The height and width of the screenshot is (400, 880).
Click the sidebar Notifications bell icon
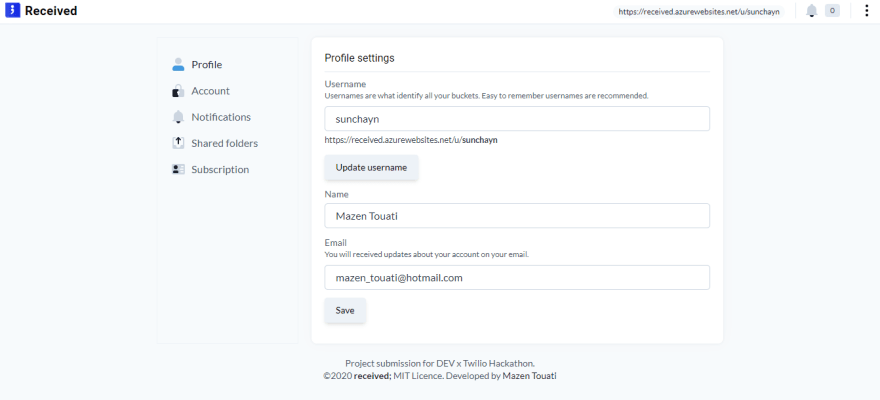[178, 117]
